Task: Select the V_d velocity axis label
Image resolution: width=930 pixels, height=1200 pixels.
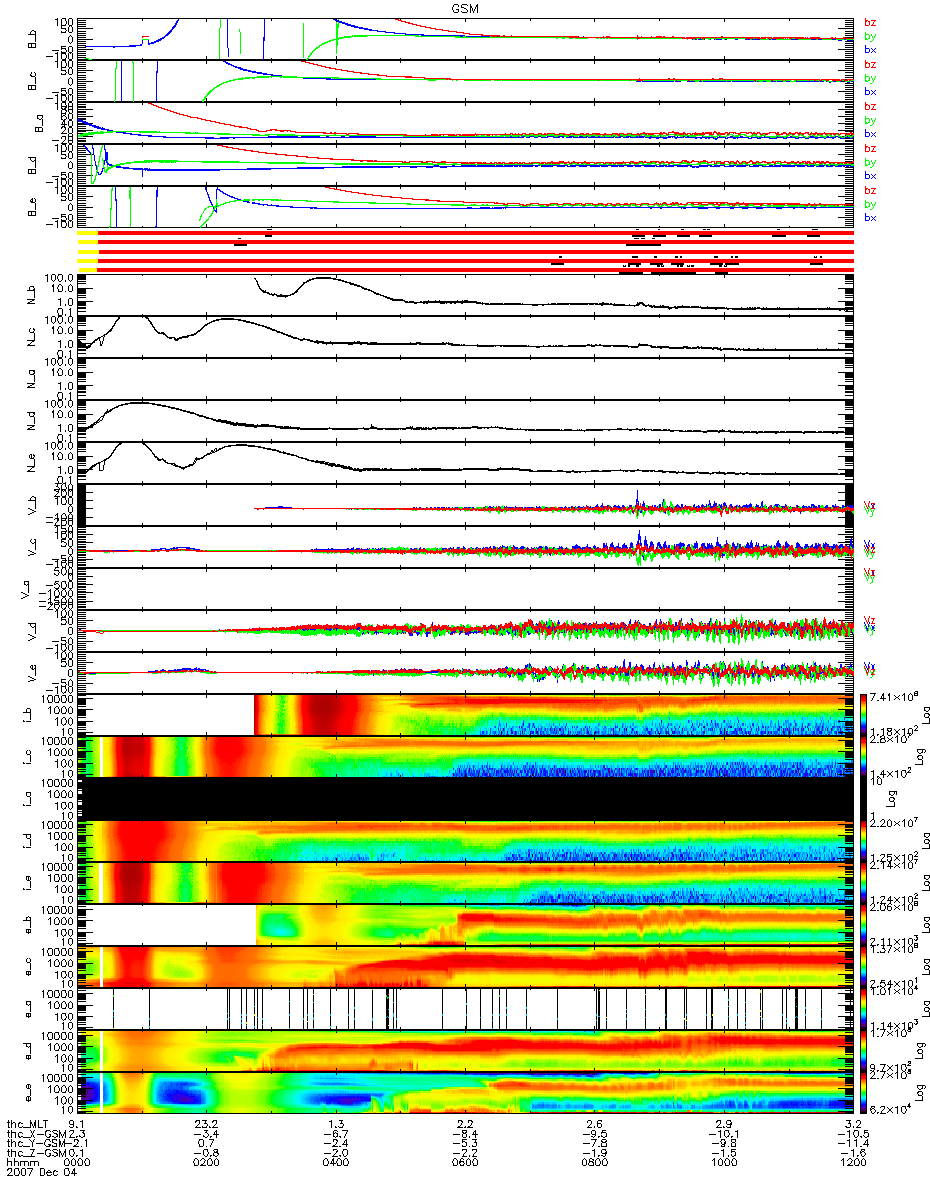Action: [x=32, y=630]
